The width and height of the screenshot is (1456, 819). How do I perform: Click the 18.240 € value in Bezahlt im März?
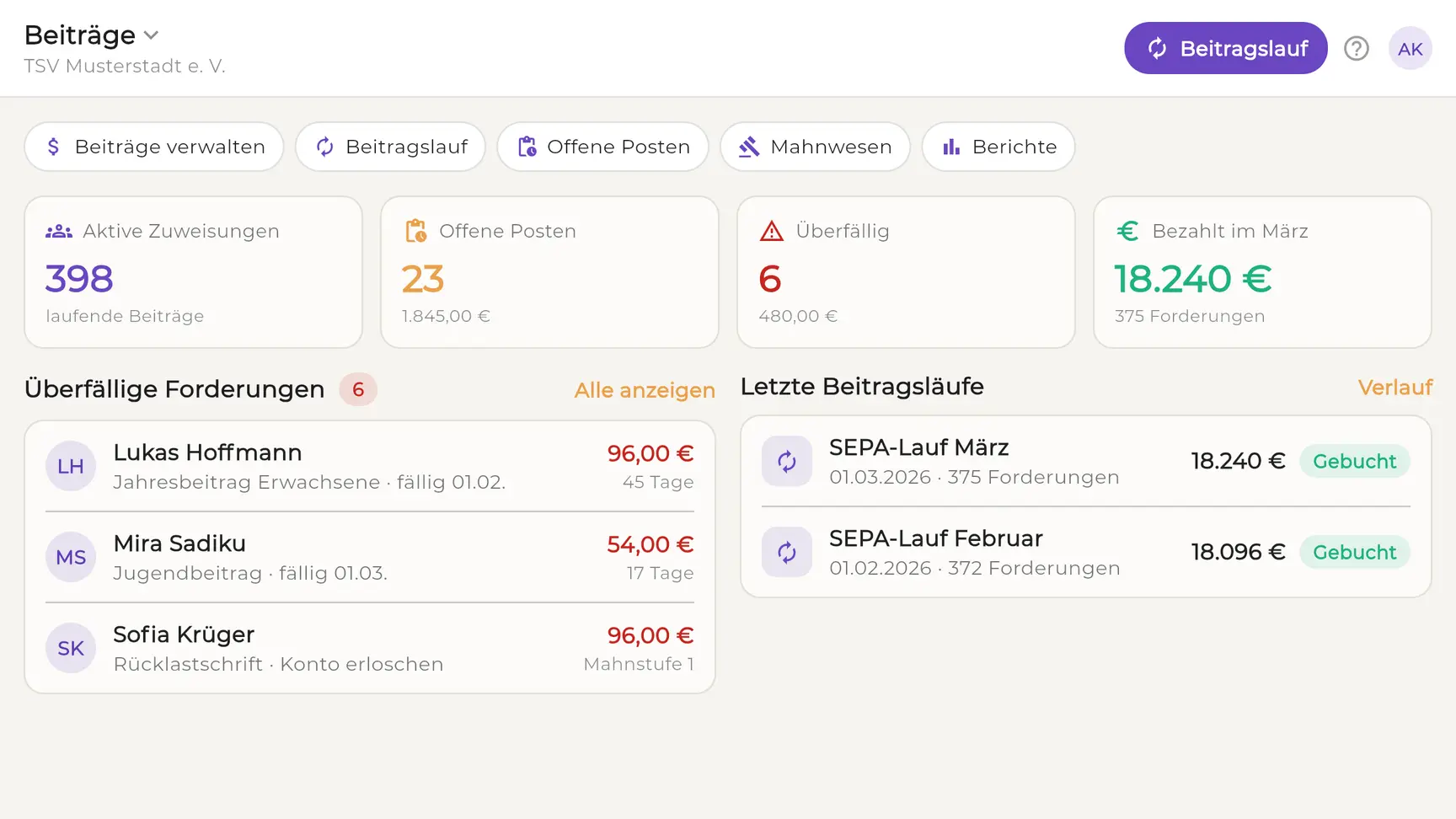(x=1193, y=279)
